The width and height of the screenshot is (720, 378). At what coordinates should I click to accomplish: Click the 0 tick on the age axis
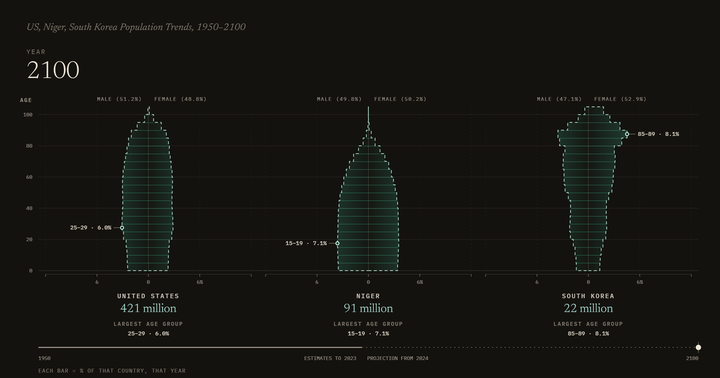pyautogui.click(x=31, y=271)
